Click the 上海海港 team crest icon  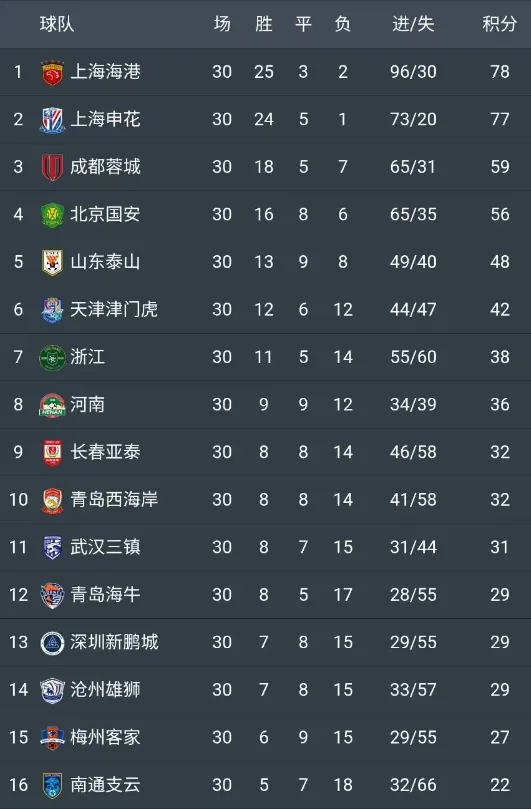(52, 72)
